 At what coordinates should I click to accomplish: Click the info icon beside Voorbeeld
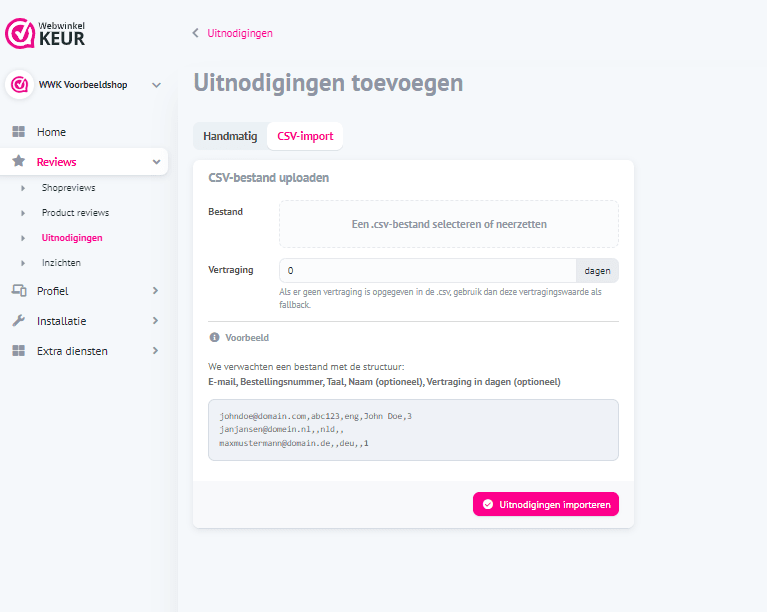[x=214, y=338]
